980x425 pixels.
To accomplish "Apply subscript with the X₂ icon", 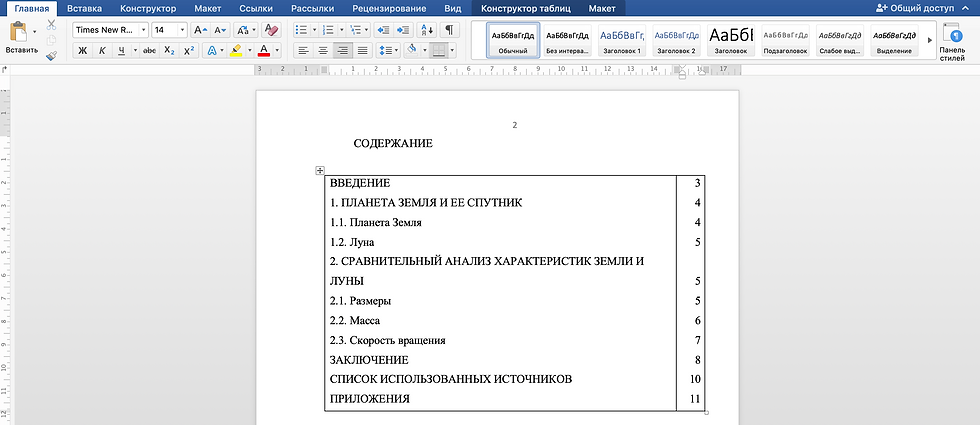I will click(x=169, y=51).
